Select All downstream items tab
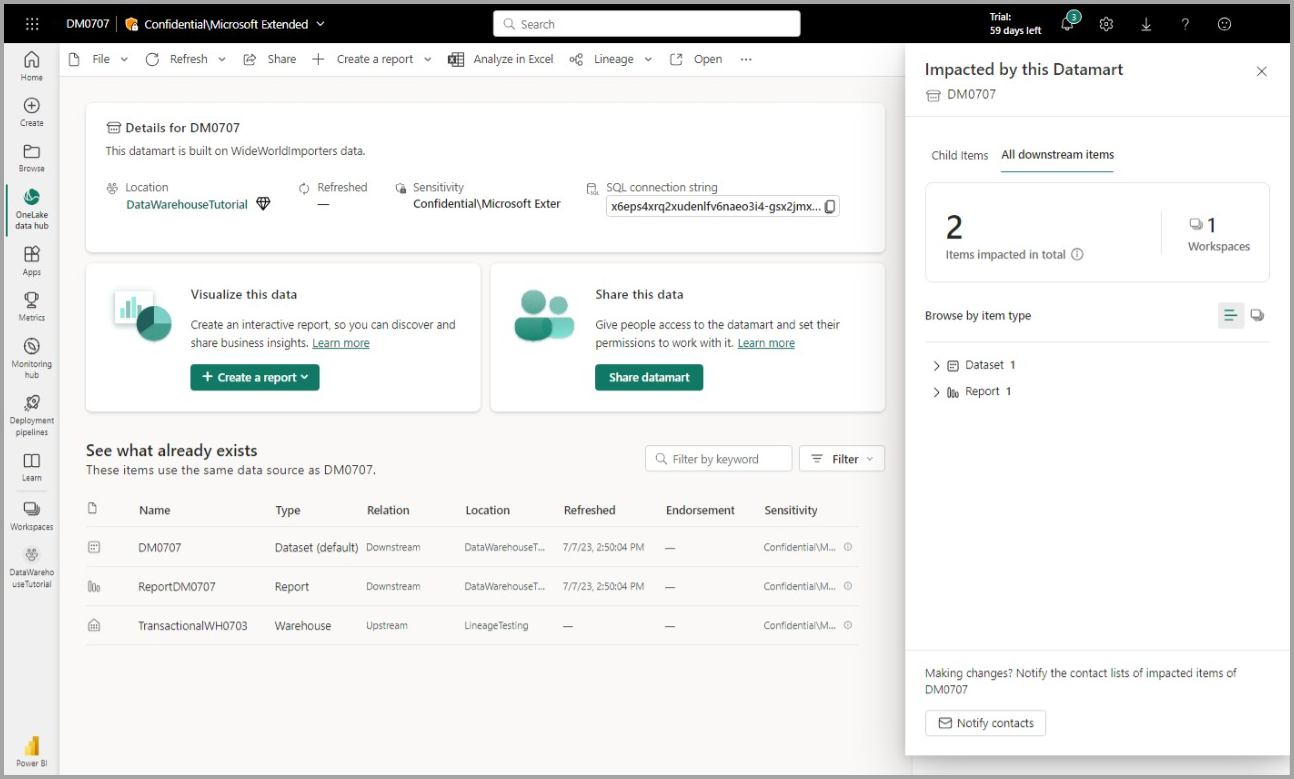Viewport: 1294px width, 779px height. [1057, 155]
